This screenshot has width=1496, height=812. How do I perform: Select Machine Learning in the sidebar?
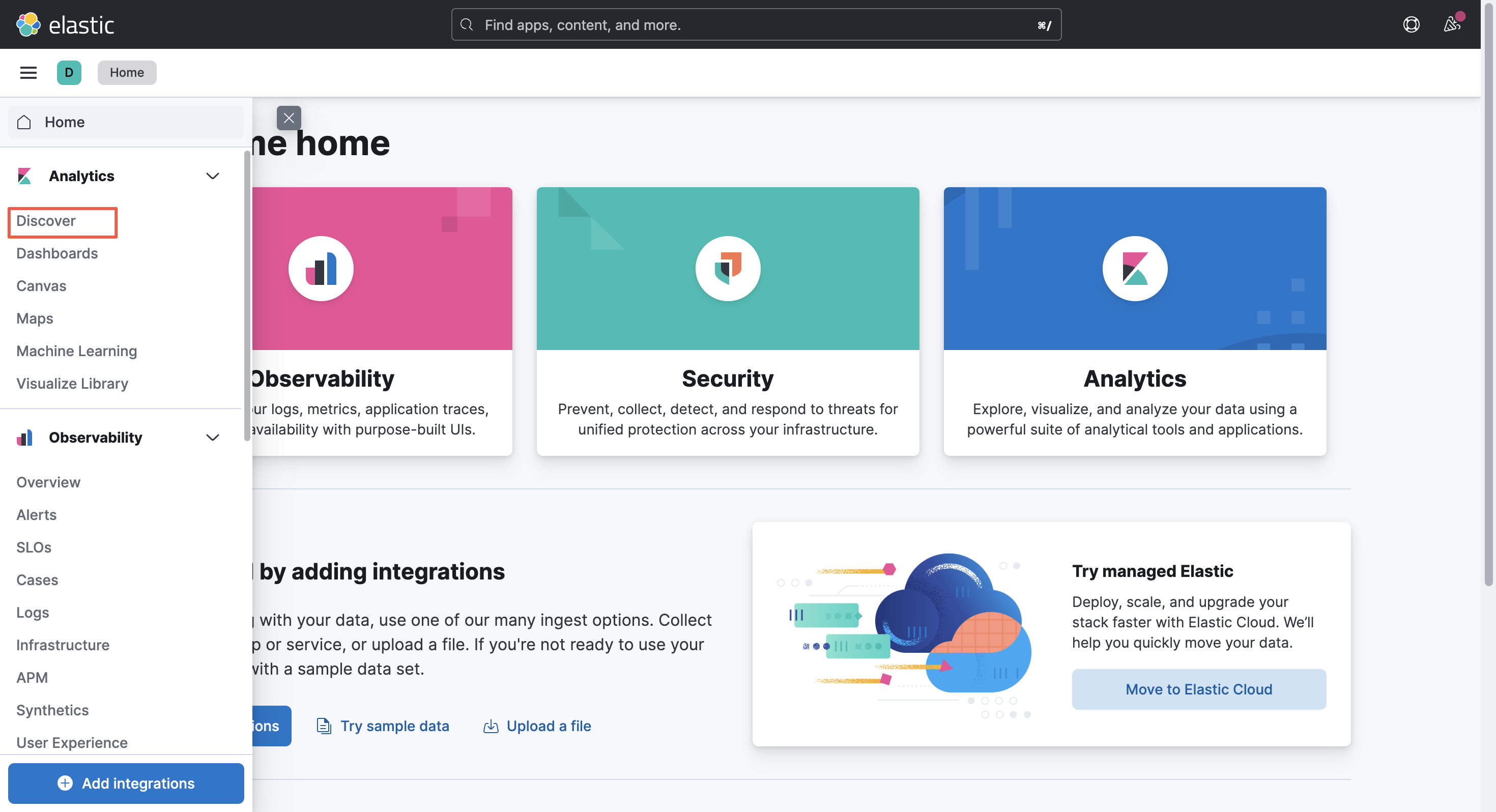pos(77,351)
